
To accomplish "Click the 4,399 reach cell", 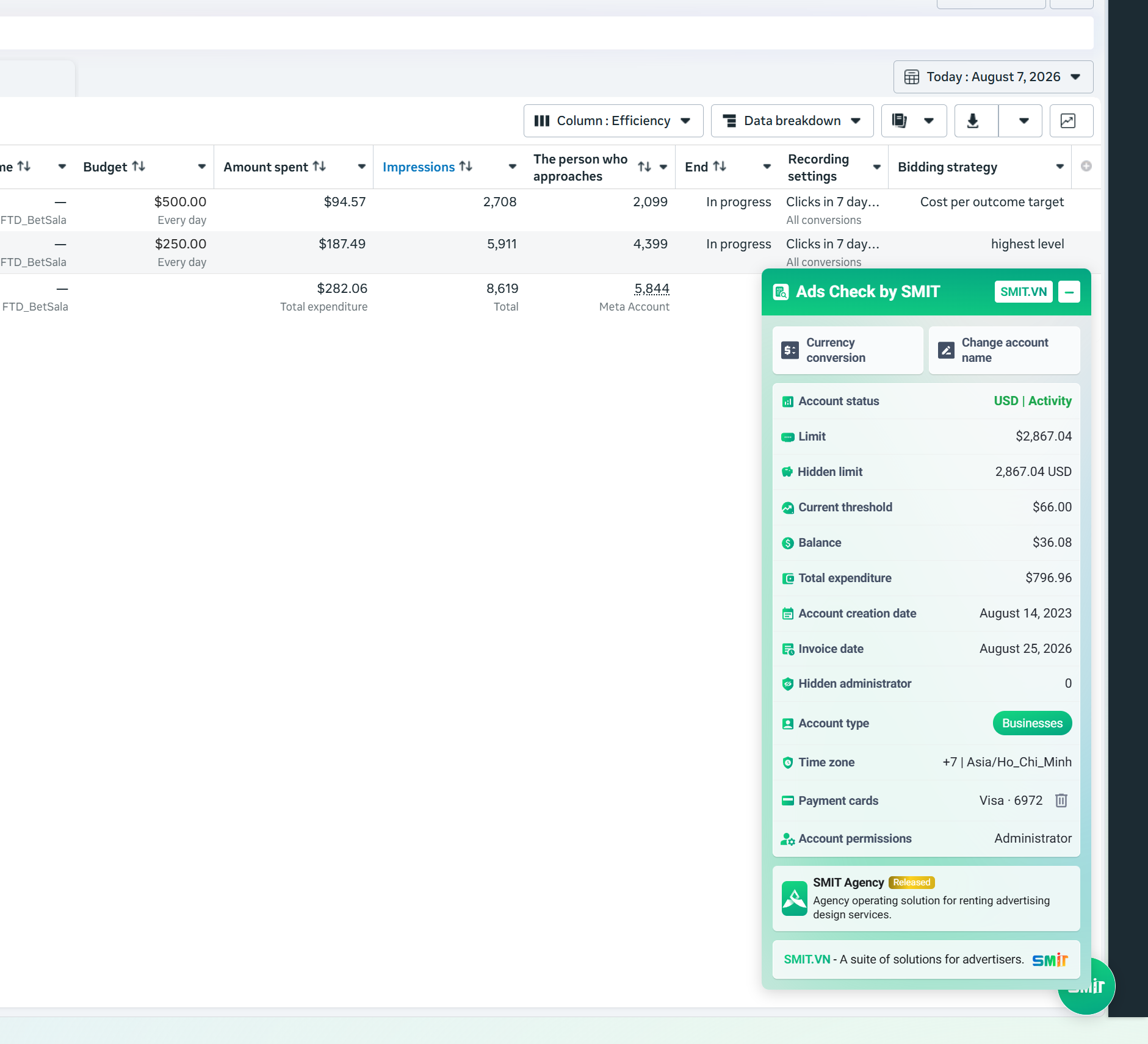I will pos(650,244).
